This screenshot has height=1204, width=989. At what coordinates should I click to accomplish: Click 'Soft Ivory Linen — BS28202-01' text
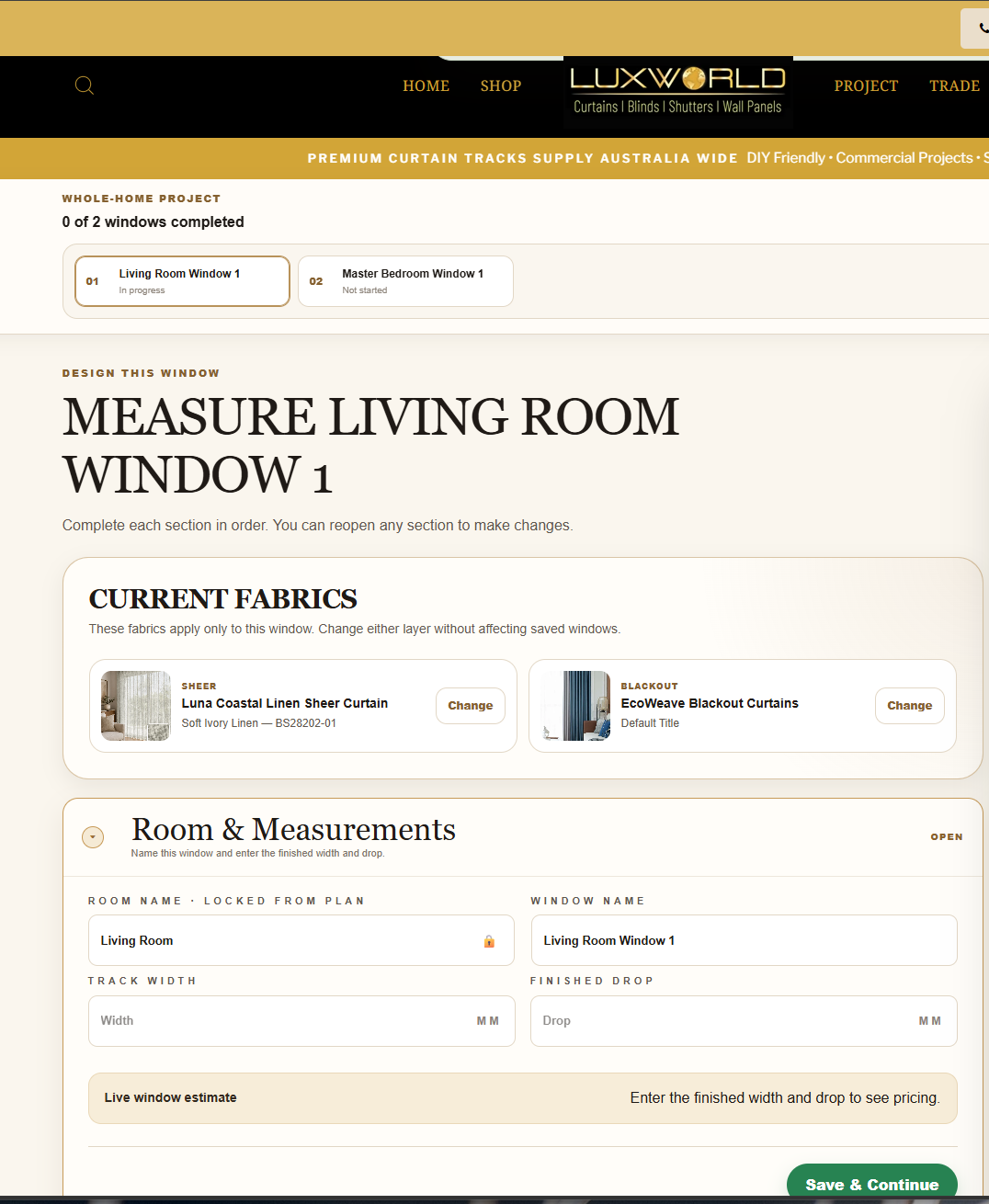[259, 723]
